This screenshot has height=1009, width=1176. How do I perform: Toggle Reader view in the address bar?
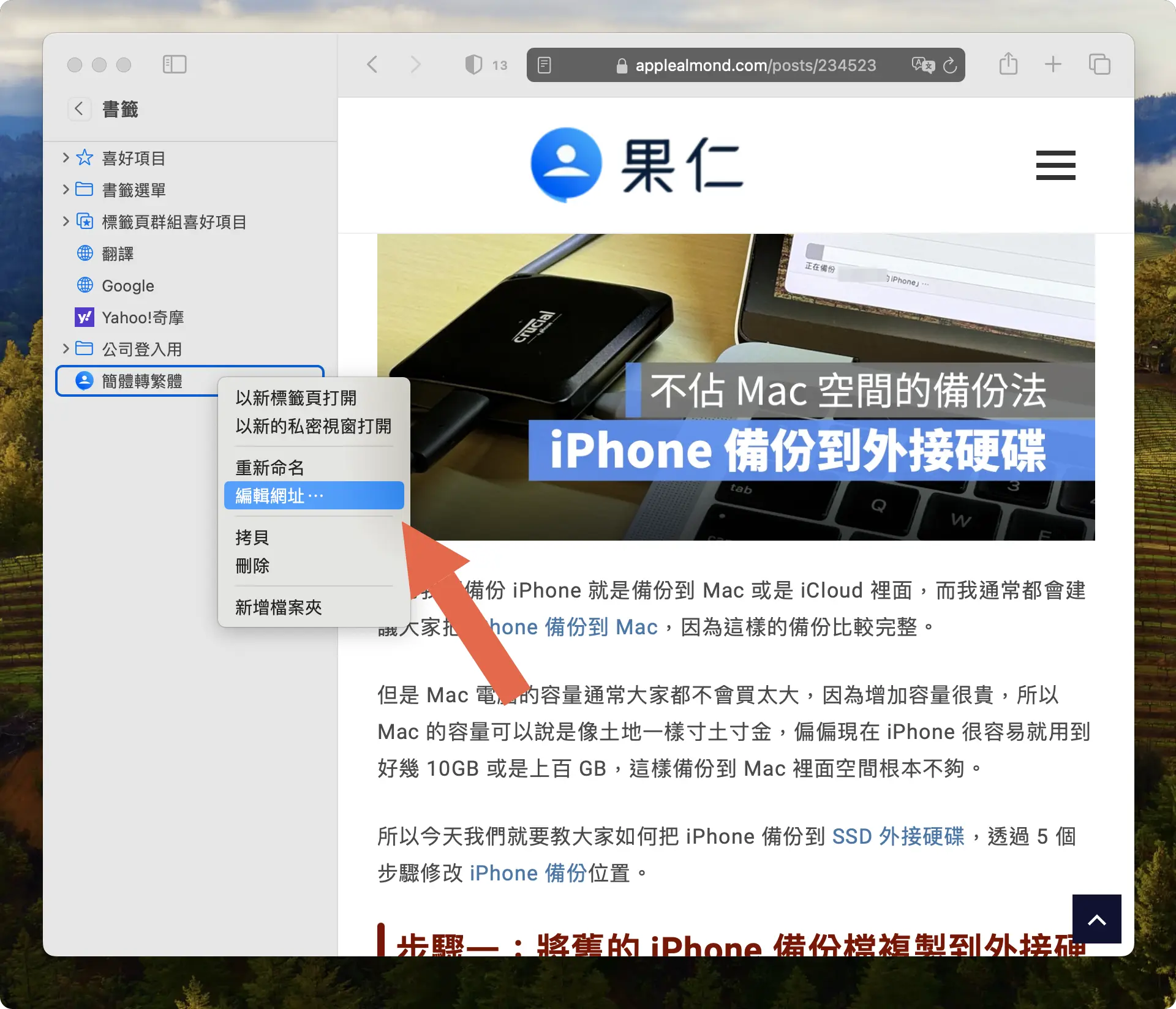pyautogui.click(x=544, y=65)
